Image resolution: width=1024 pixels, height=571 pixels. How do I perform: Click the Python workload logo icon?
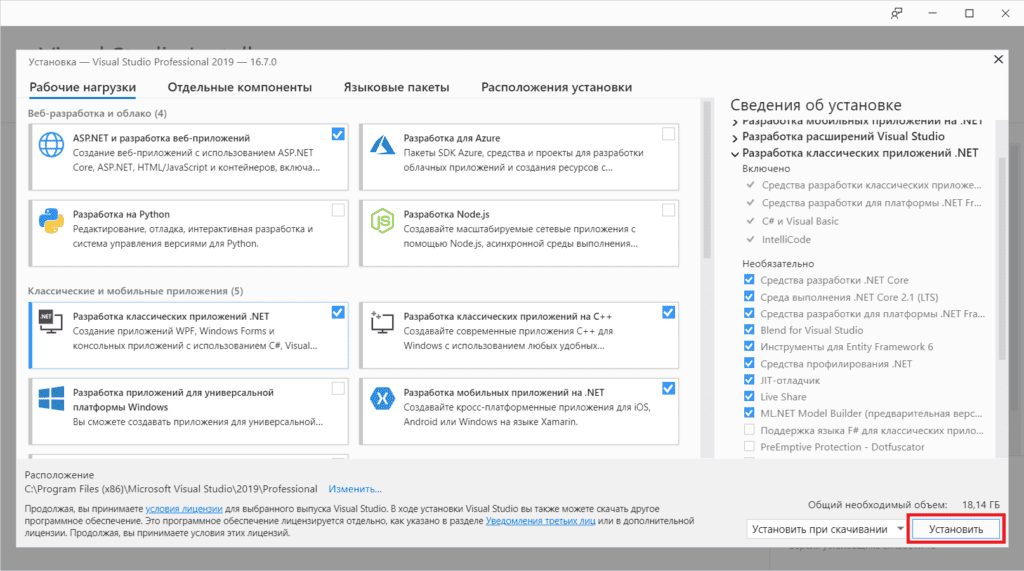[x=51, y=221]
